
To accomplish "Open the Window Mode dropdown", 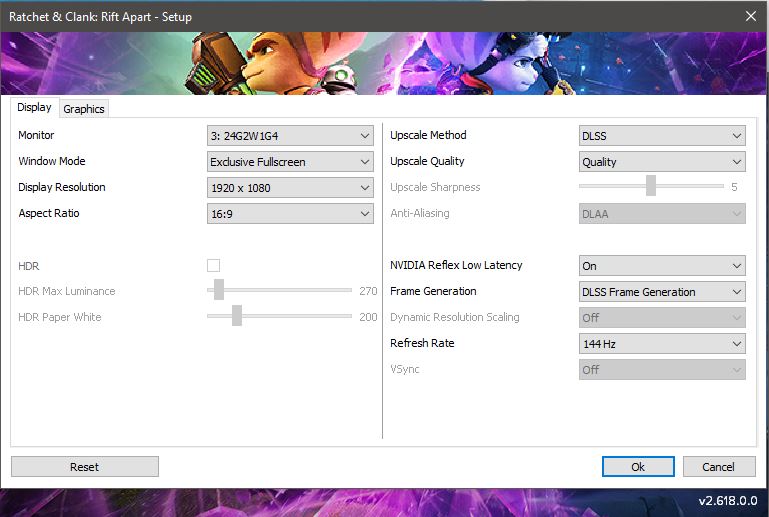I will [290, 161].
